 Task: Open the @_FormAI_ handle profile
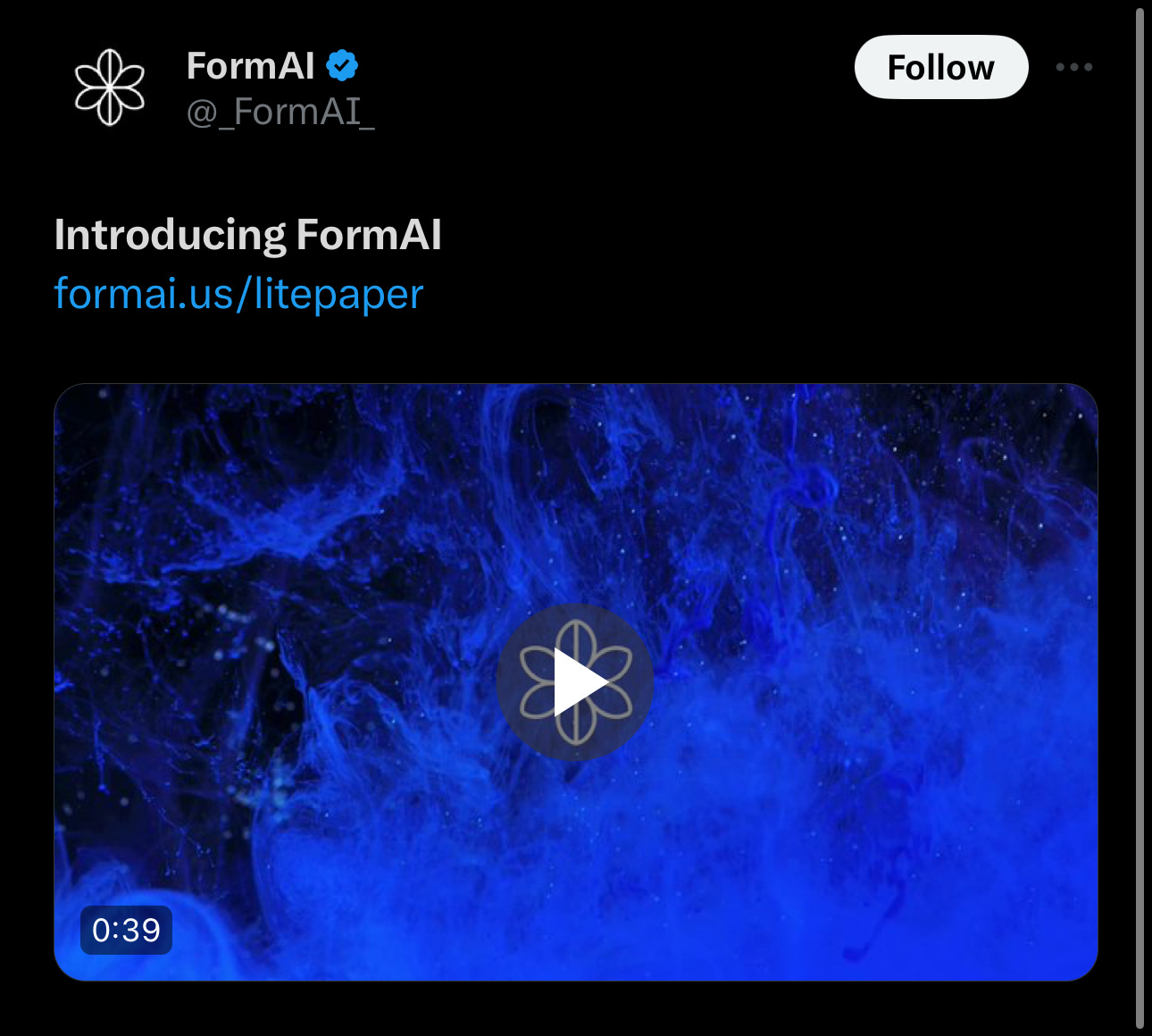click(x=280, y=113)
